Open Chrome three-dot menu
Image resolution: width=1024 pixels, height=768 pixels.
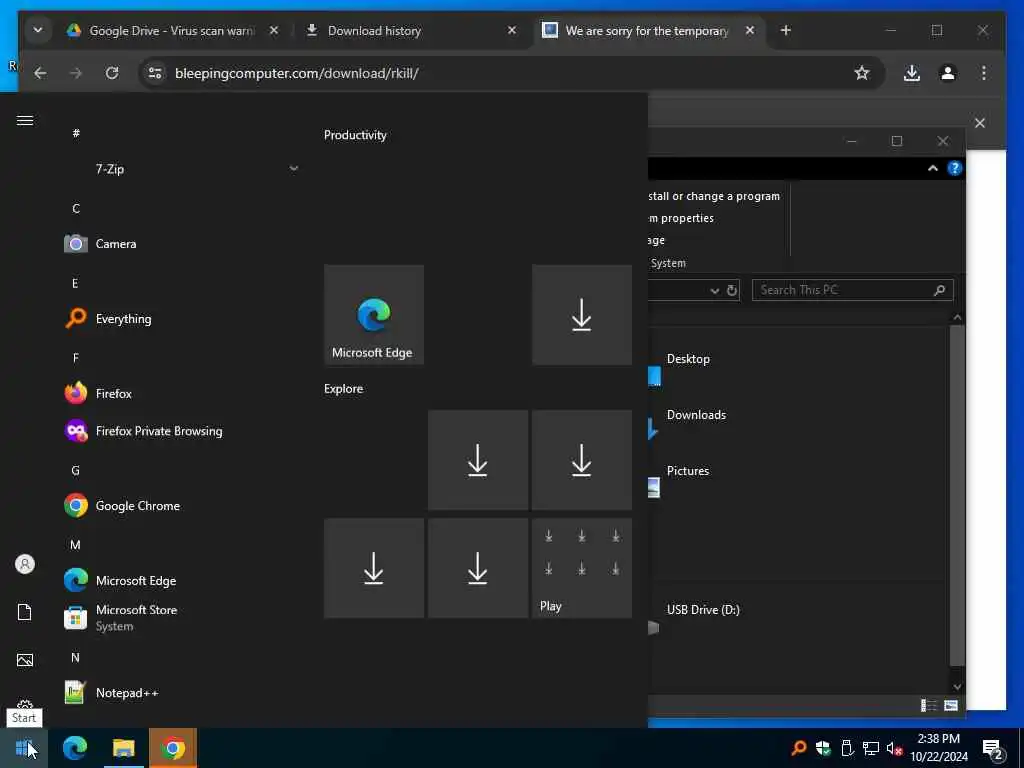click(984, 73)
